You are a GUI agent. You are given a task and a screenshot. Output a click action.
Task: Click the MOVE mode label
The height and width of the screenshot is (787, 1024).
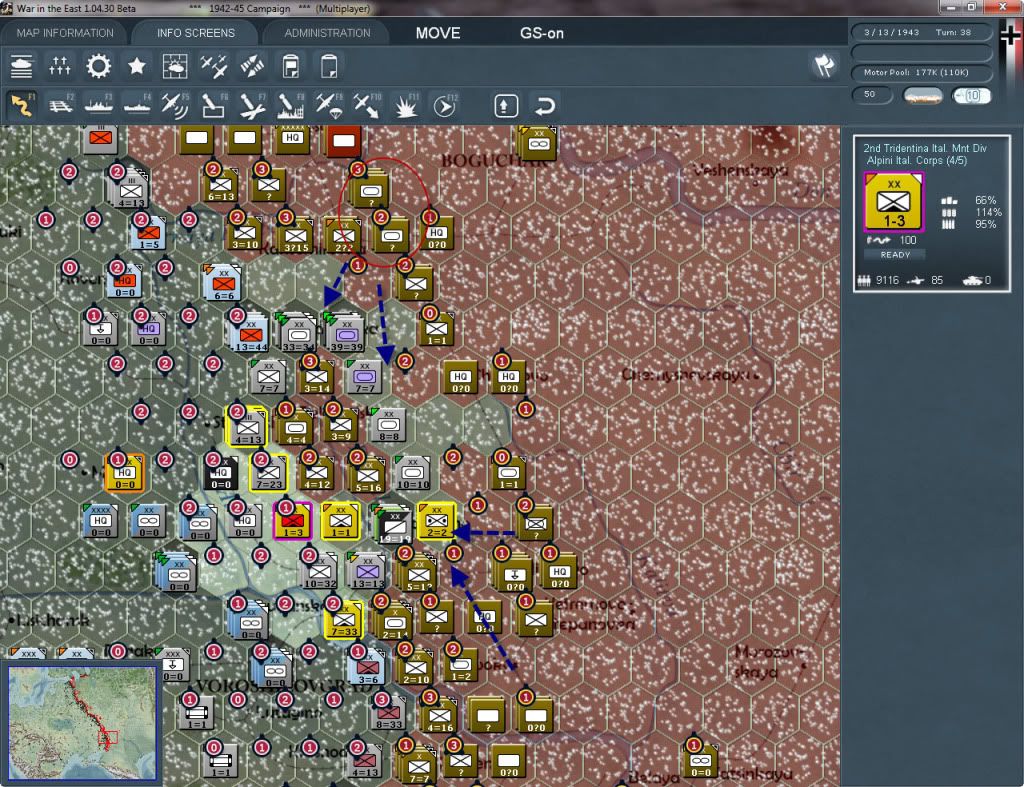[438, 33]
